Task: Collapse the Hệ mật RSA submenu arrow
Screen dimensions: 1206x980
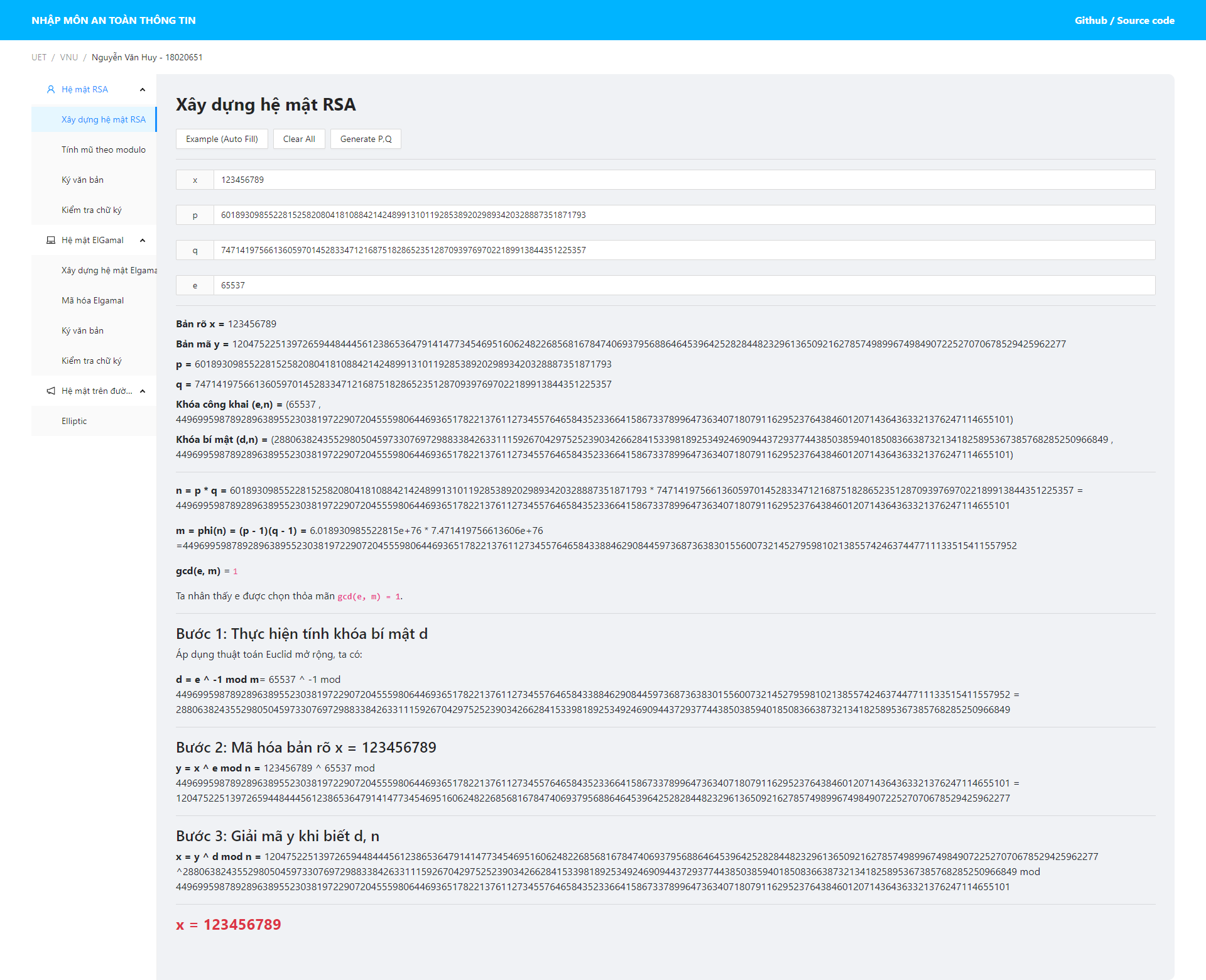Action: click(143, 89)
